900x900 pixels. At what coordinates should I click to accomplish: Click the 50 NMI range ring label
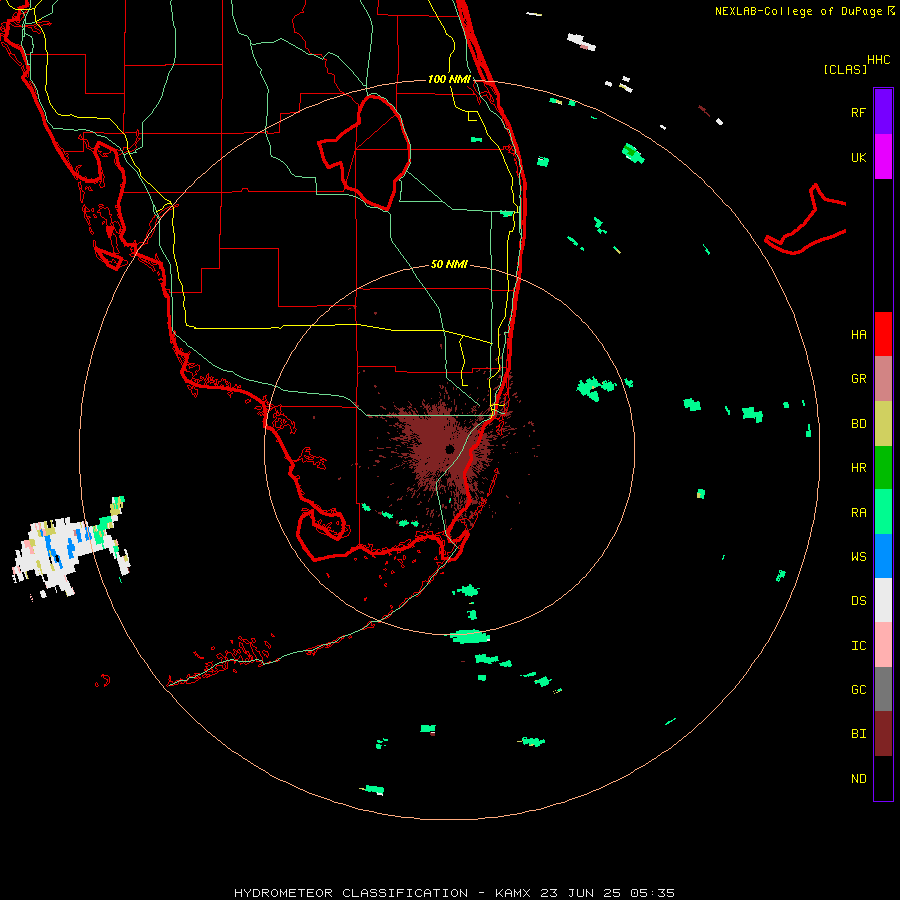(x=449, y=264)
